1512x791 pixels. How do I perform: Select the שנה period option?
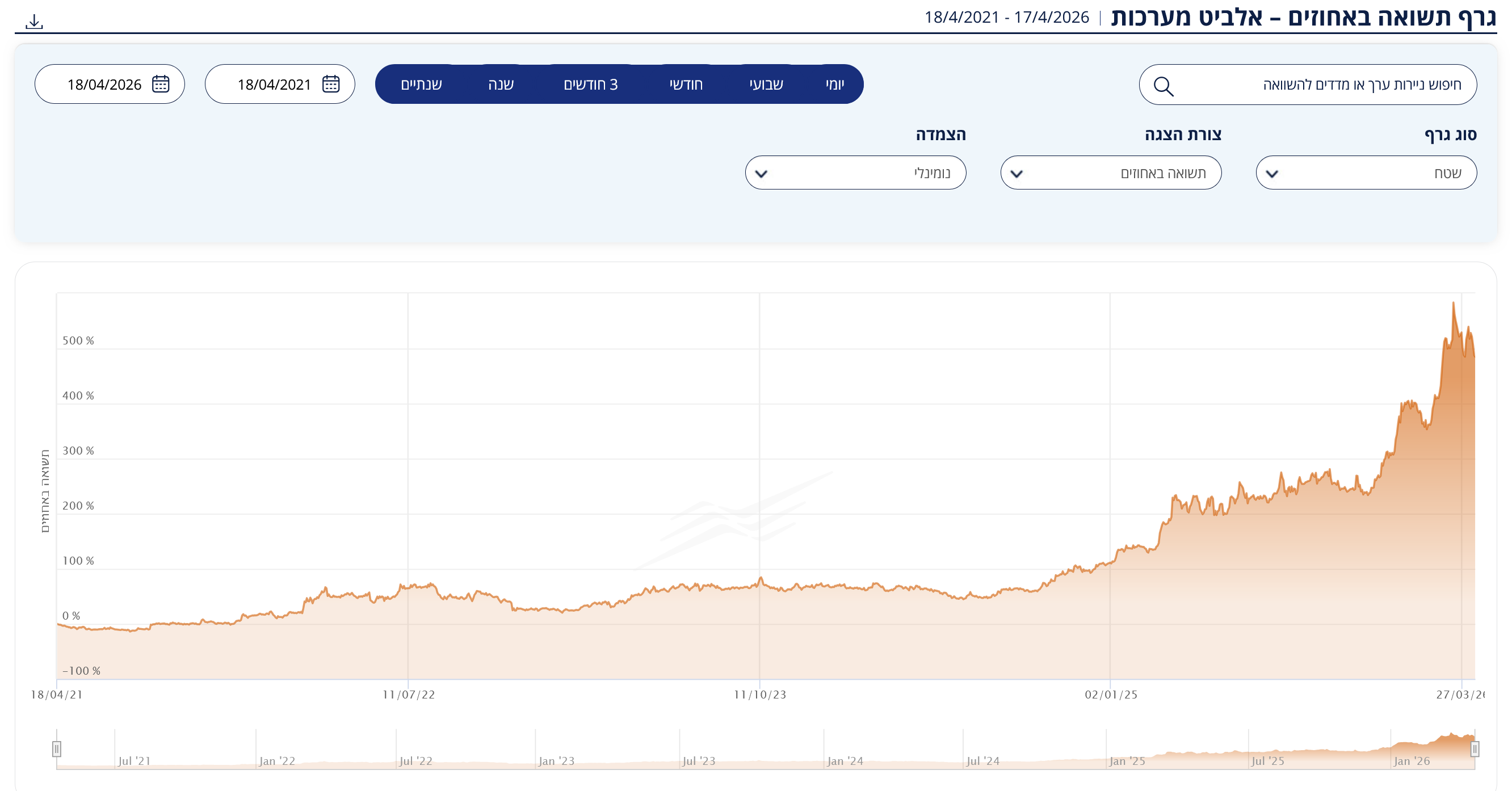click(x=501, y=85)
